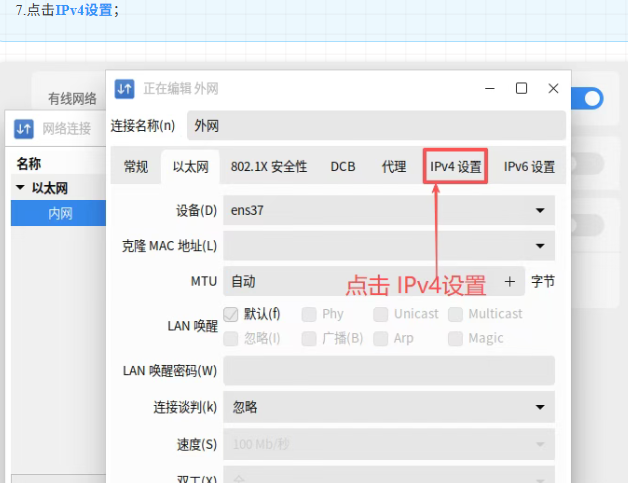This screenshot has height=483, width=628.
Task: Select the 内网 connection in the list
Action: [60, 212]
